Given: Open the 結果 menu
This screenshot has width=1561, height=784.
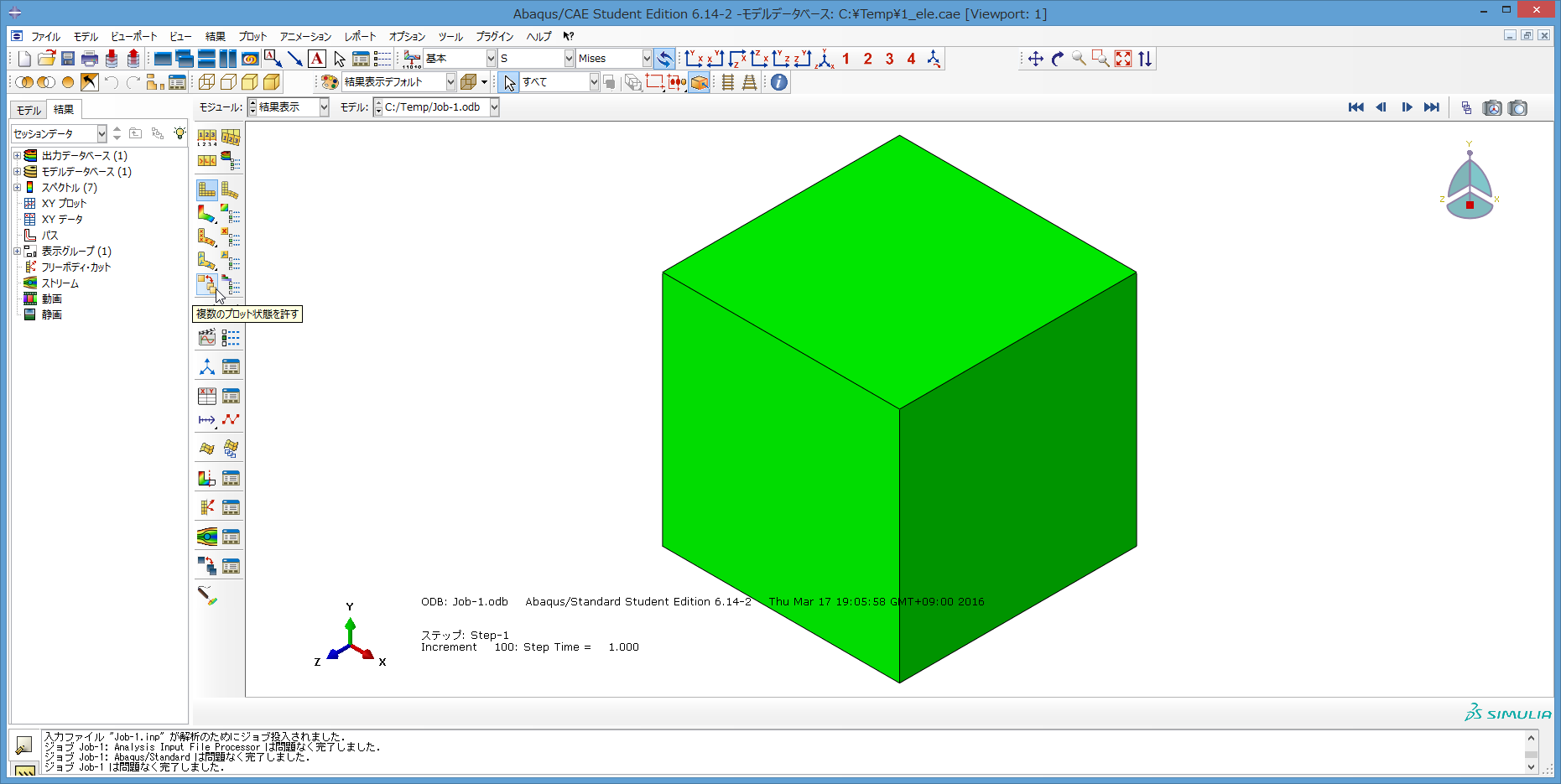Looking at the screenshot, I should (x=216, y=37).
